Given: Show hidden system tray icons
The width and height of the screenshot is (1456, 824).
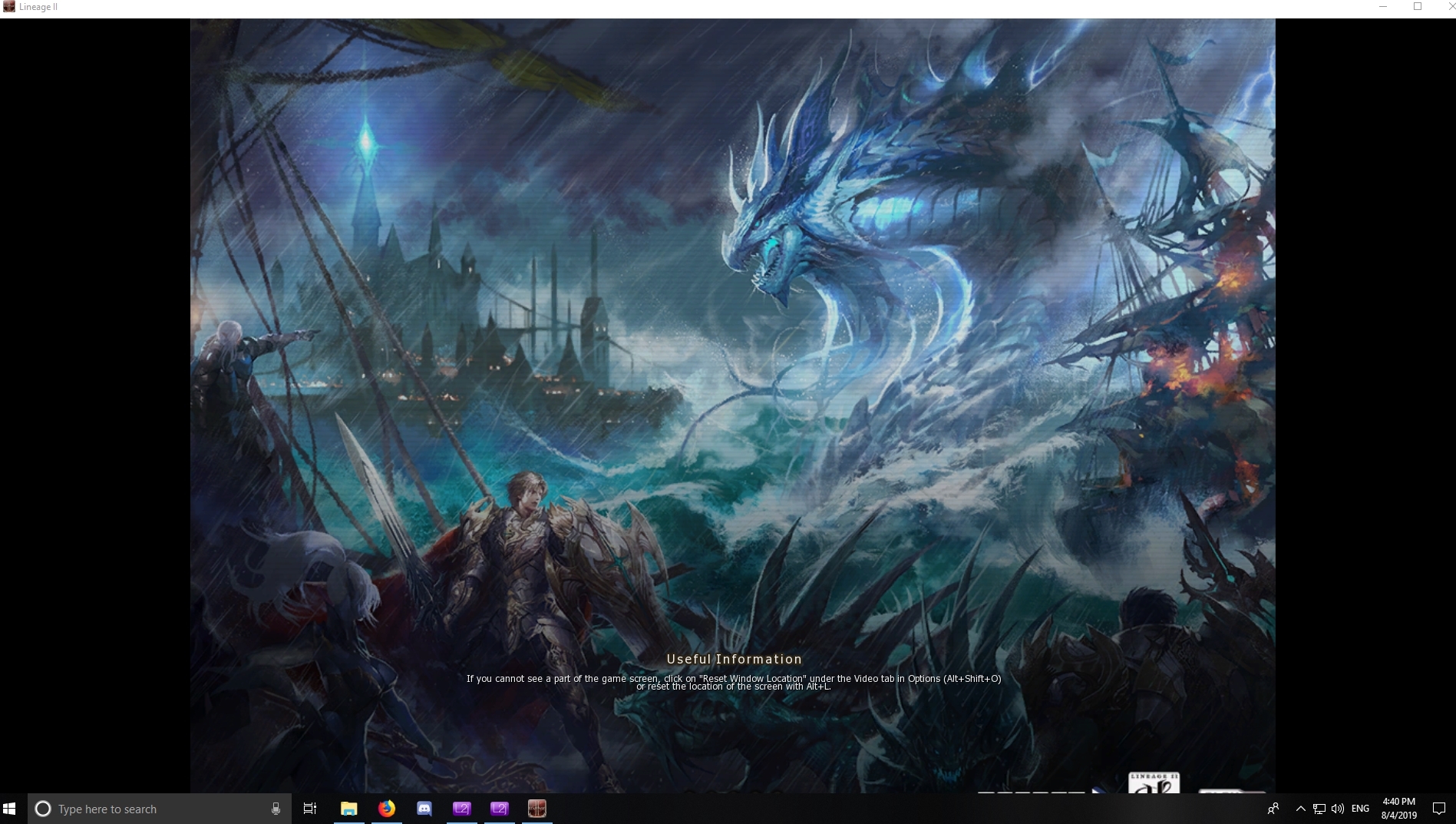Looking at the screenshot, I should coord(1300,809).
